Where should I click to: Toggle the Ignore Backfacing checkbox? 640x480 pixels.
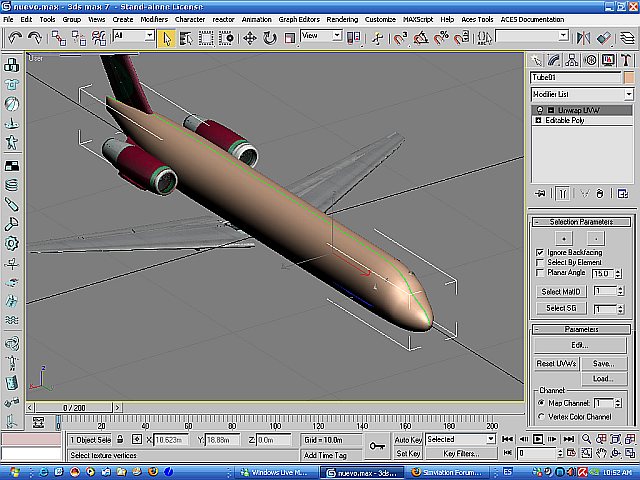tap(541, 252)
